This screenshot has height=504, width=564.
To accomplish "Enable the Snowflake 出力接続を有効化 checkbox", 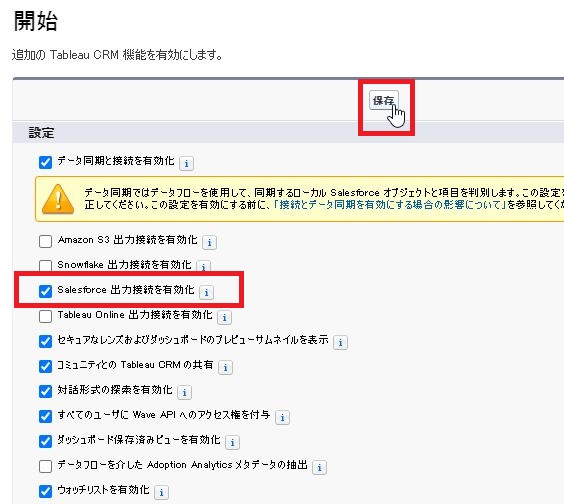I will [45, 265].
